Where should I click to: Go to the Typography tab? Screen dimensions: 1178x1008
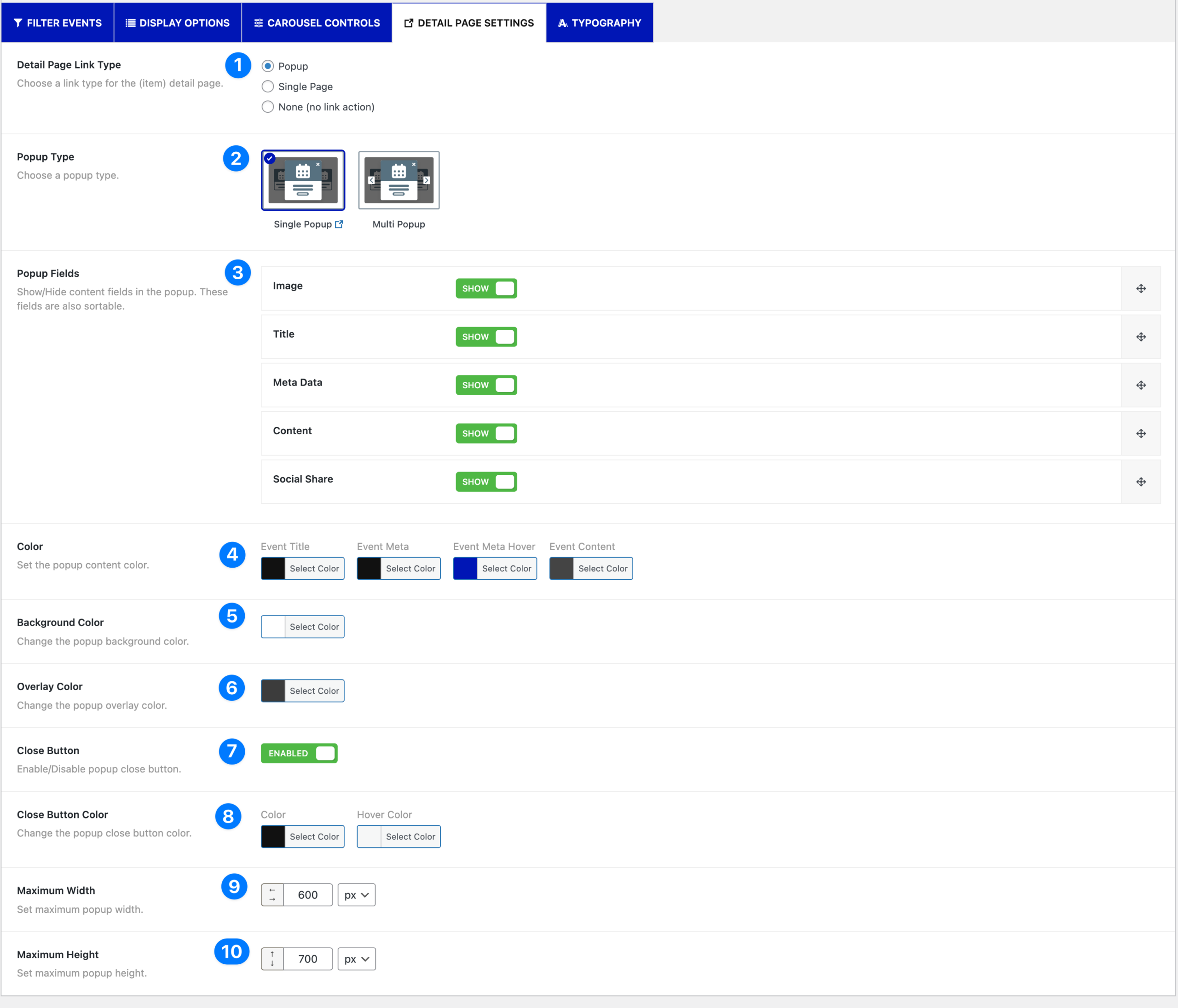pyautogui.click(x=600, y=23)
